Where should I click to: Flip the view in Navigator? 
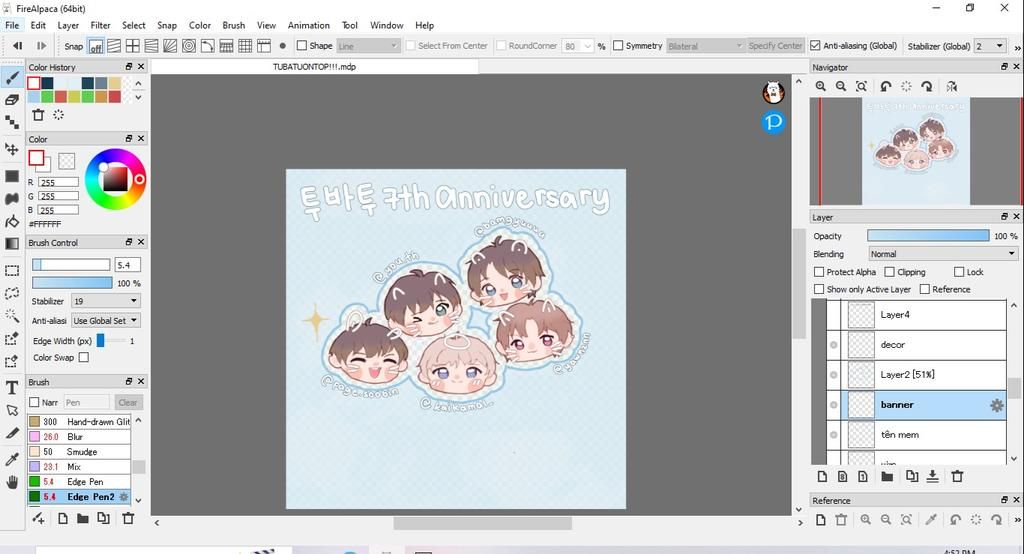tap(952, 86)
